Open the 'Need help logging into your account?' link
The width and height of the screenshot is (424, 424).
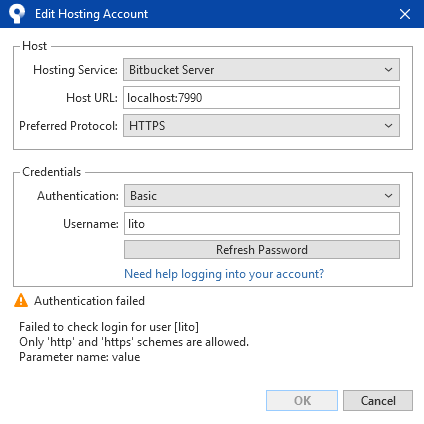tap(224, 274)
